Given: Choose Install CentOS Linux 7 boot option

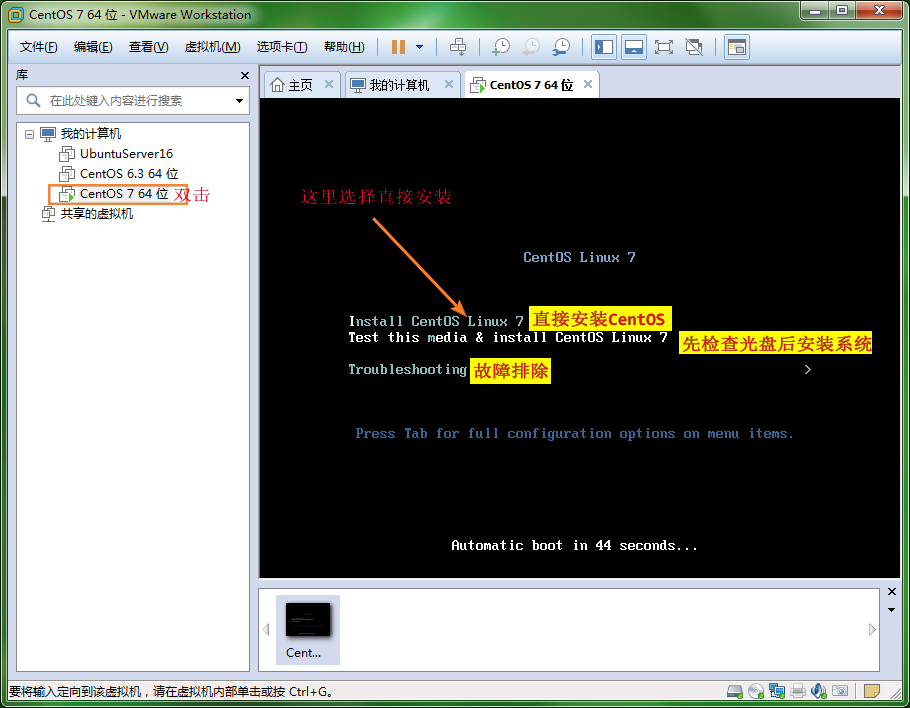Looking at the screenshot, I should 436,321.
